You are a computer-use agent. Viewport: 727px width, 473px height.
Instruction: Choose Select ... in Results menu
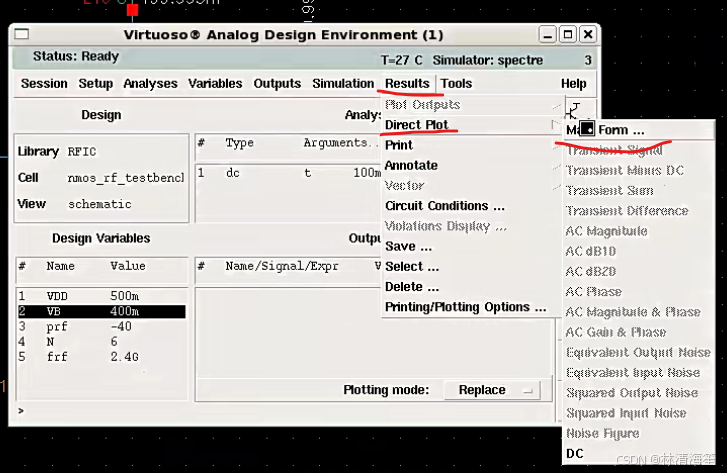pyautogui.click(x=471, y=267)
